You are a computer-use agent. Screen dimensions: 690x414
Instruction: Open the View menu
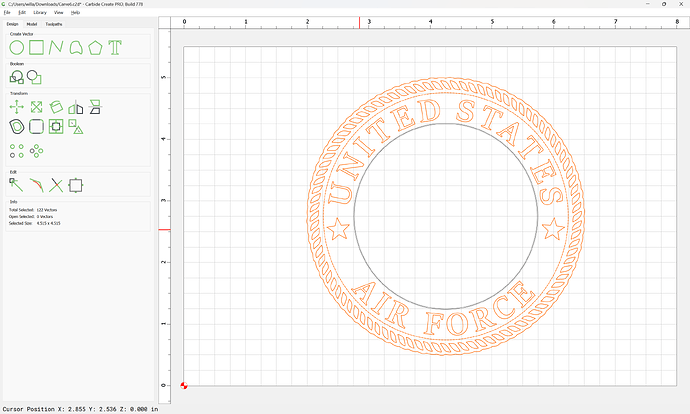pyautogui.click(x=59, y=12)
